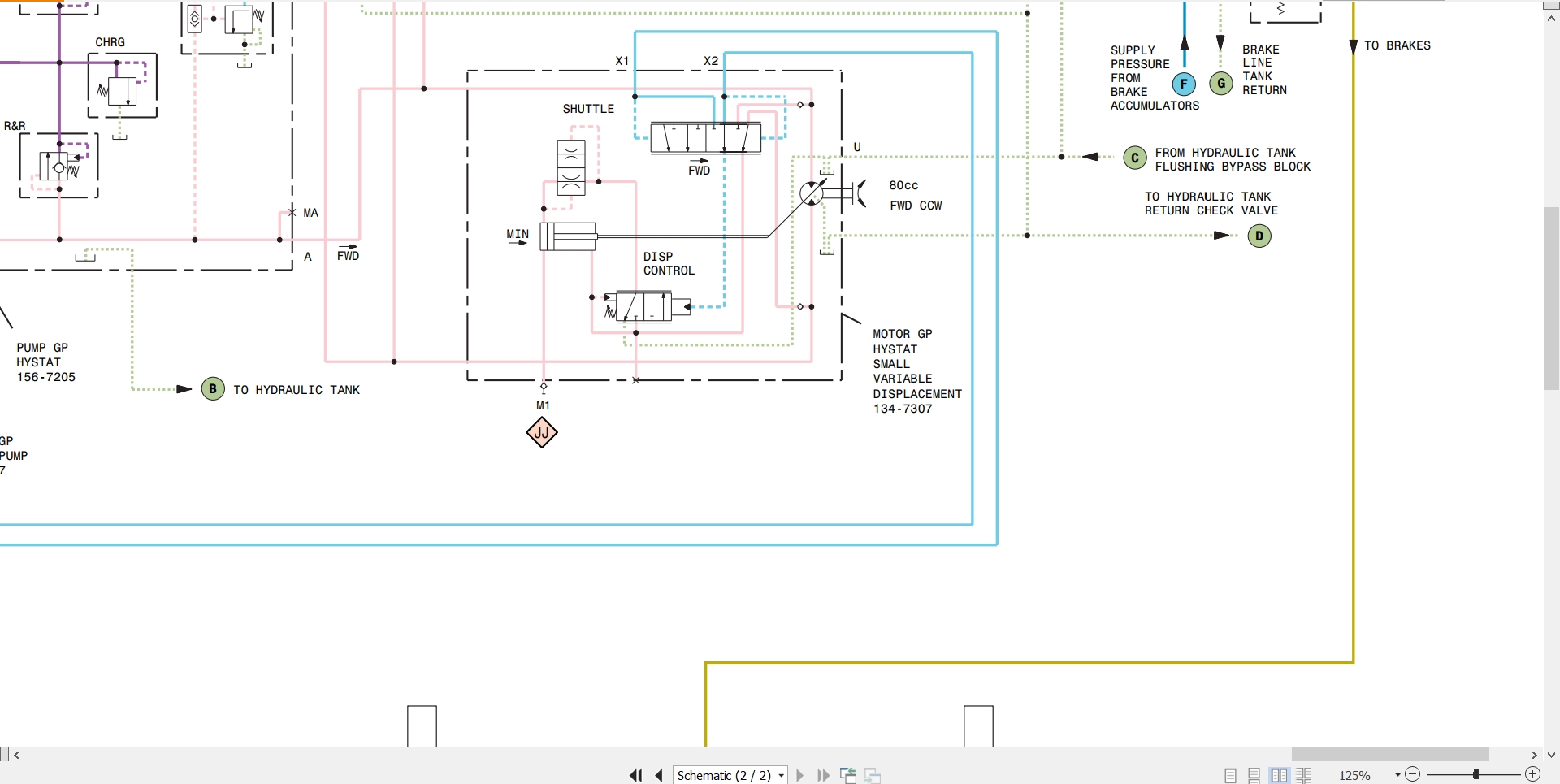Click the MA port label
The image size is (1560, 784).
click(310, 213)
